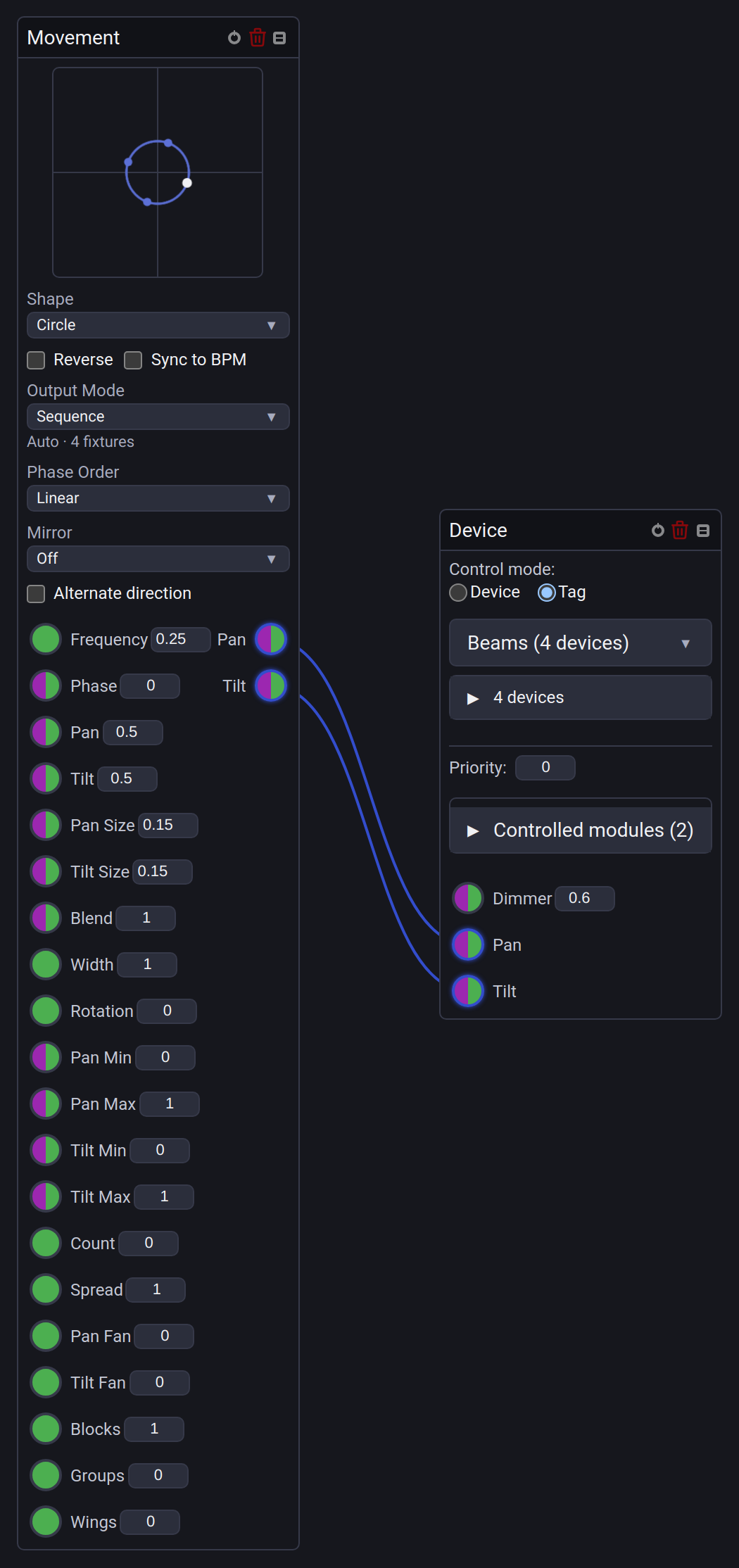Expand the 4 devices list
This screenshot has width=739, height=1568.
(581, 697)
